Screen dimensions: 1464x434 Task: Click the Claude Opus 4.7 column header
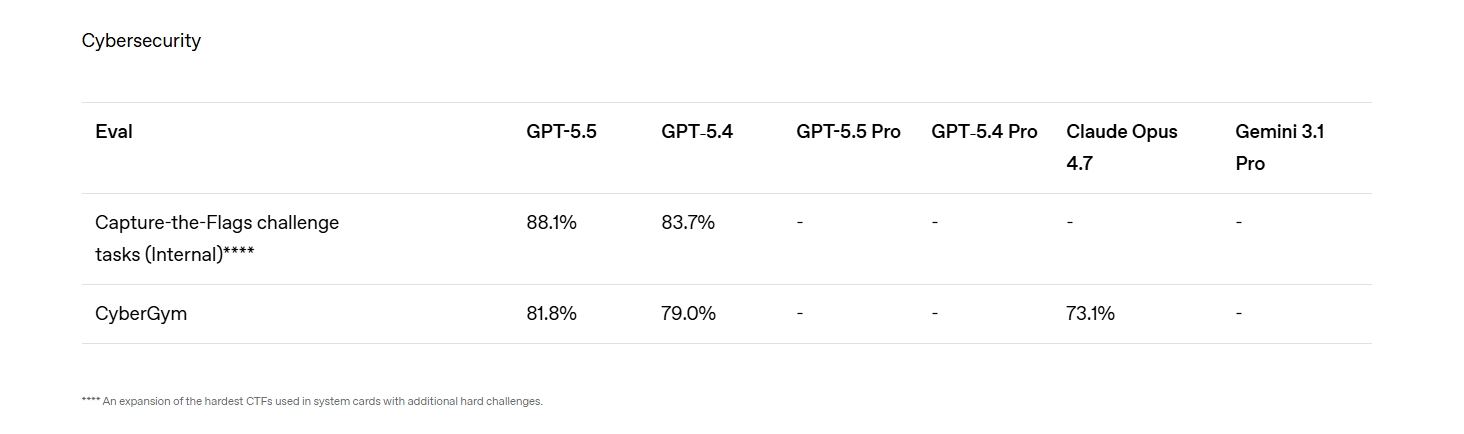[1121, 147]
